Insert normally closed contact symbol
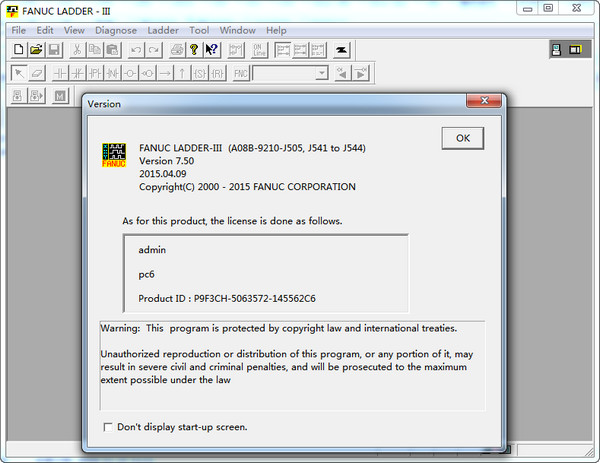 pos(78,73)
